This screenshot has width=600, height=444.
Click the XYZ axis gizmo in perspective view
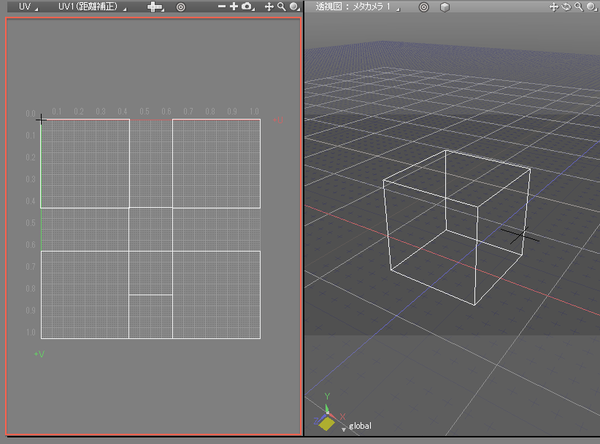[327, 414]
